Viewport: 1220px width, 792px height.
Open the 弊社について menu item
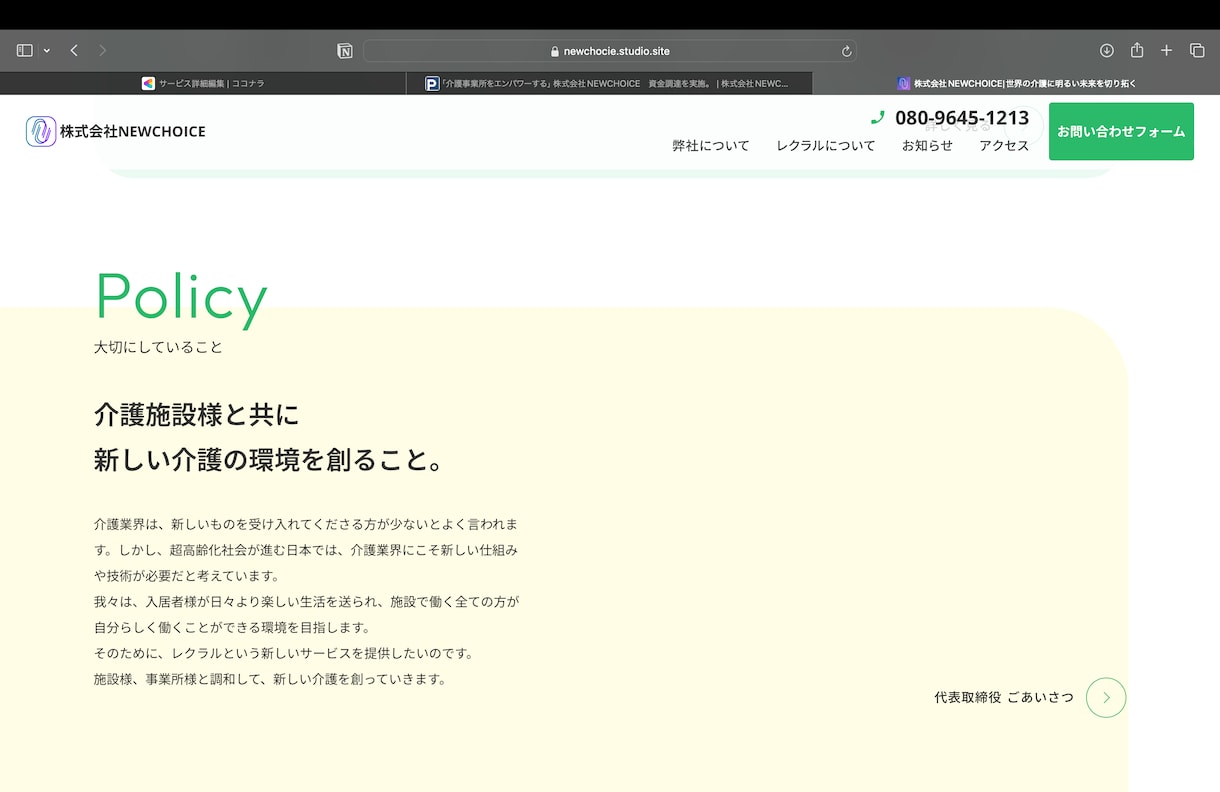coord(710,146)
